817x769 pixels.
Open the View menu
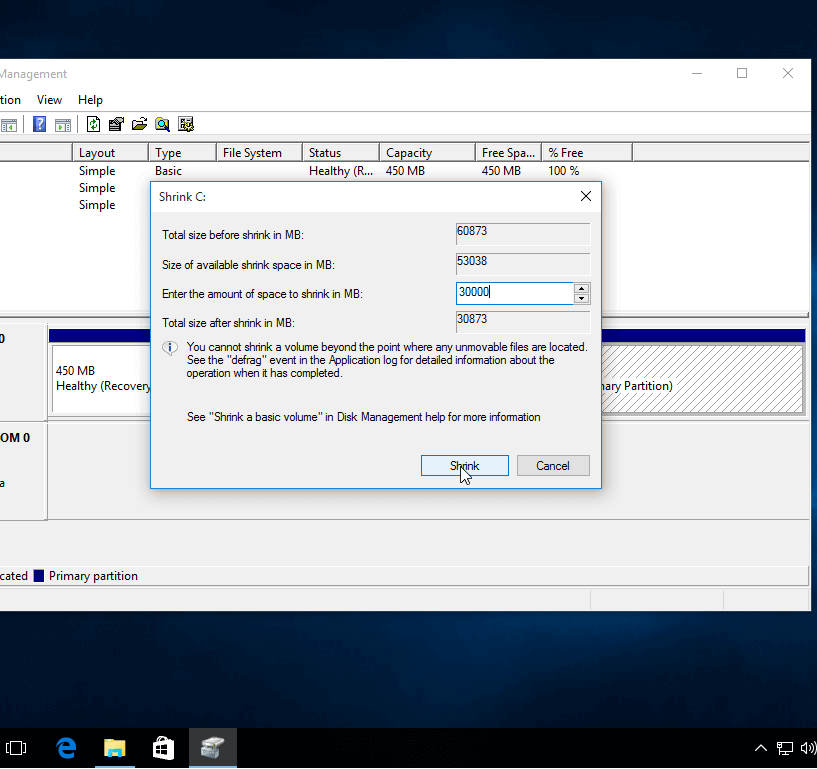[x=49, y=99]
